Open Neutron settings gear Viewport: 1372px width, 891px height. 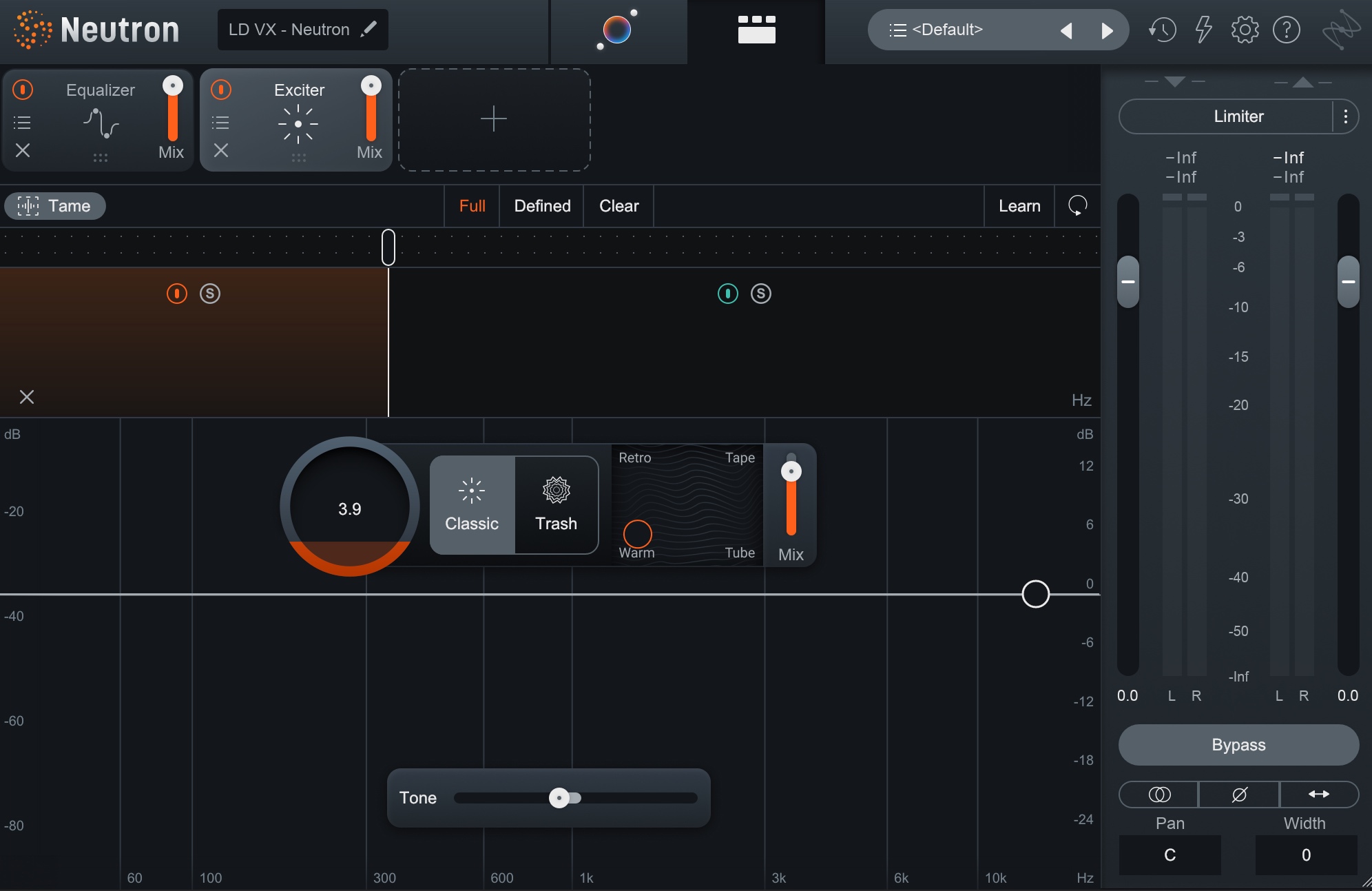[1245, 30]
